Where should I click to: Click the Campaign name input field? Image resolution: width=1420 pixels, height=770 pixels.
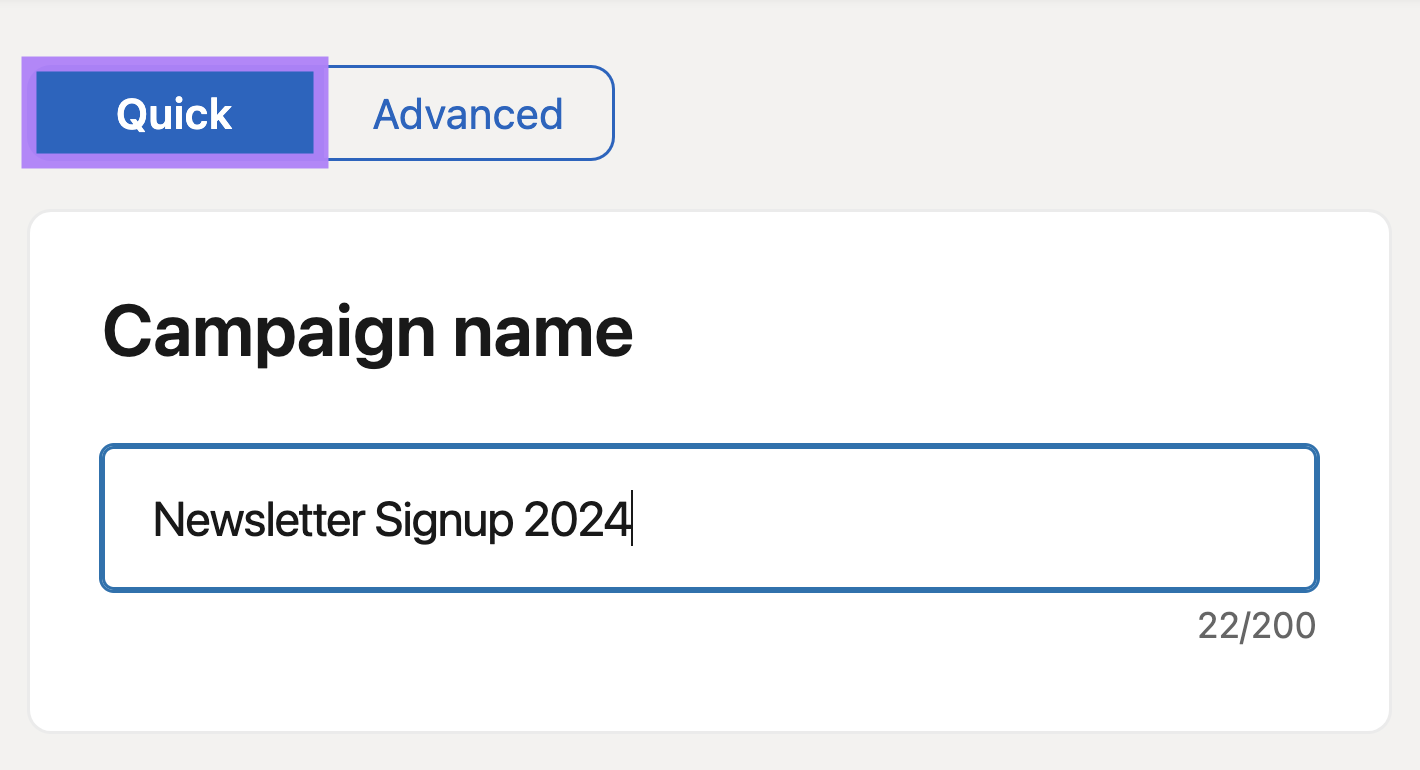tap(710, 518)
